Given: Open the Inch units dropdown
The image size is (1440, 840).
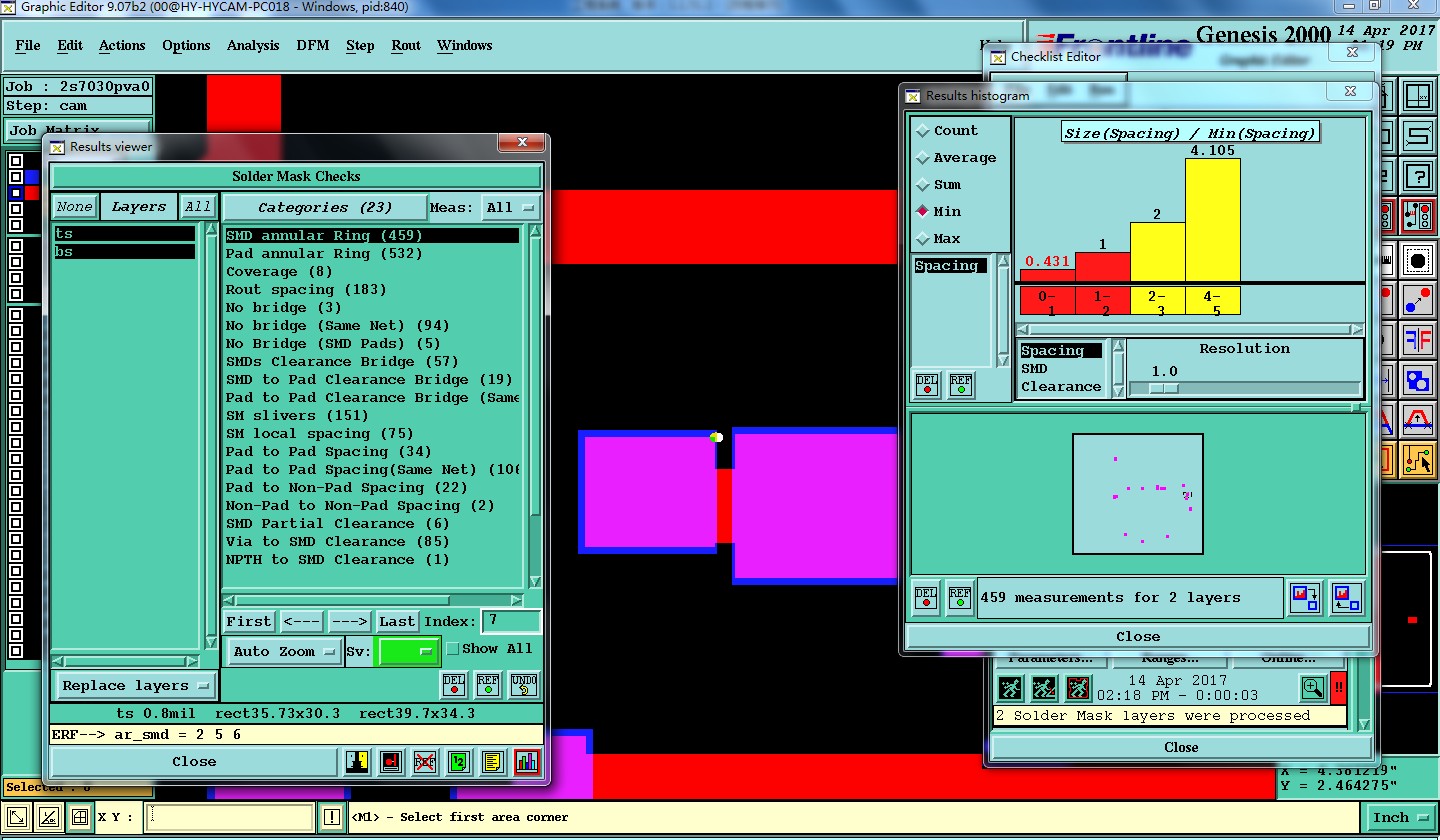Looking at the screenshot, I should (x=1400, y=817).
